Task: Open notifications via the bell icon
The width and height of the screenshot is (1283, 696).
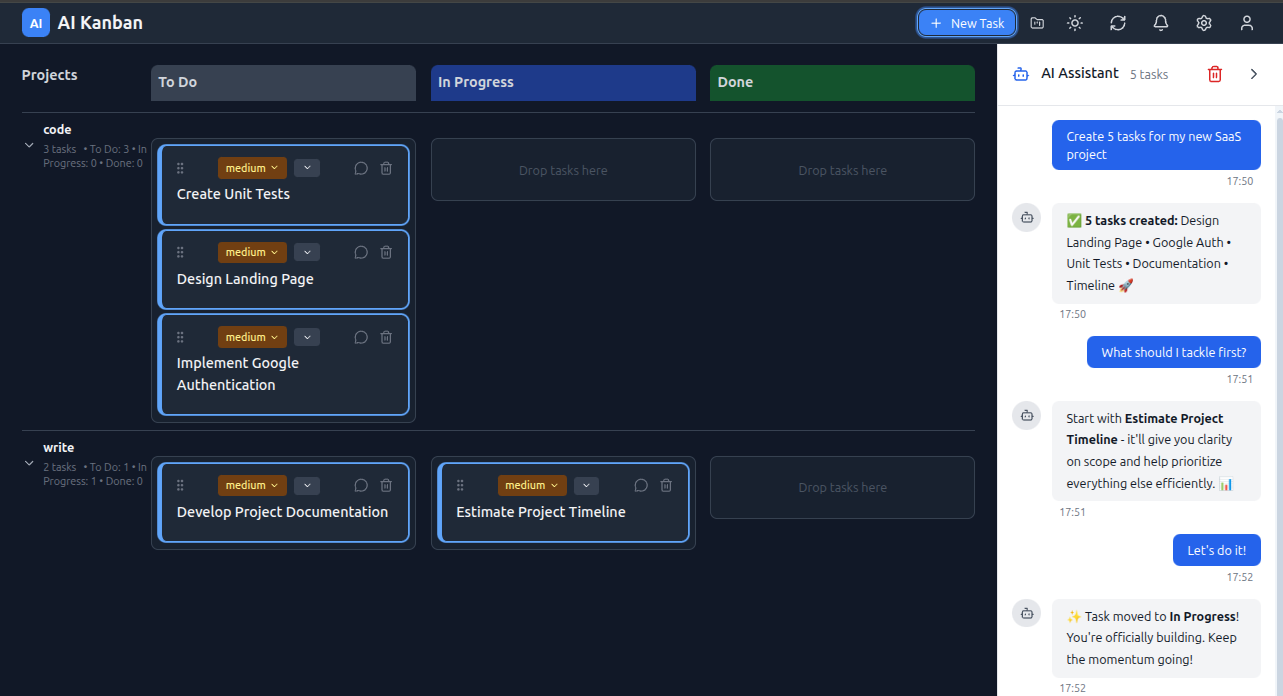Action: 1160,22
